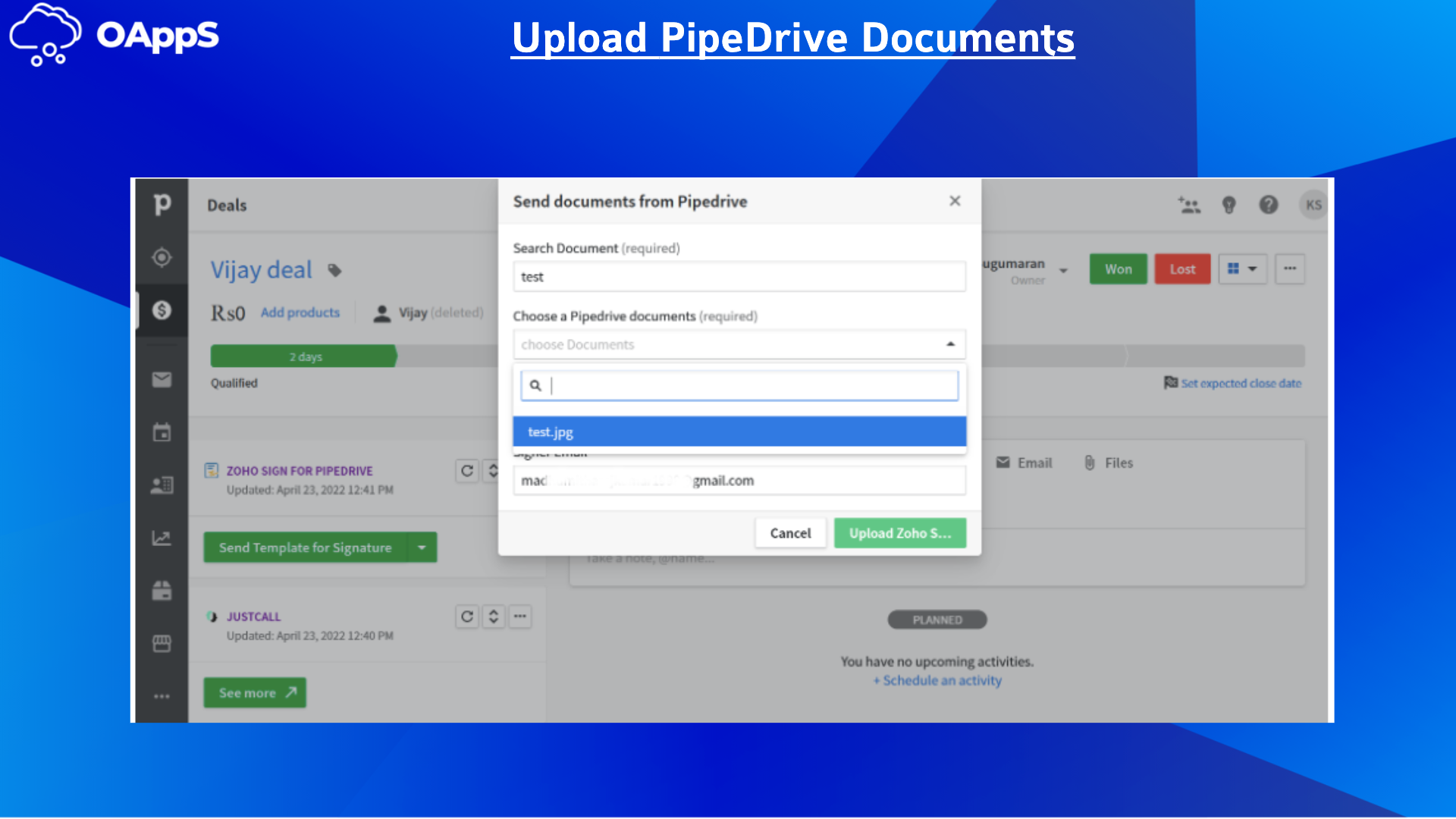Click the ZOHO SIGN FOR PIPEDRIVE panel title

tap(300, 471)
